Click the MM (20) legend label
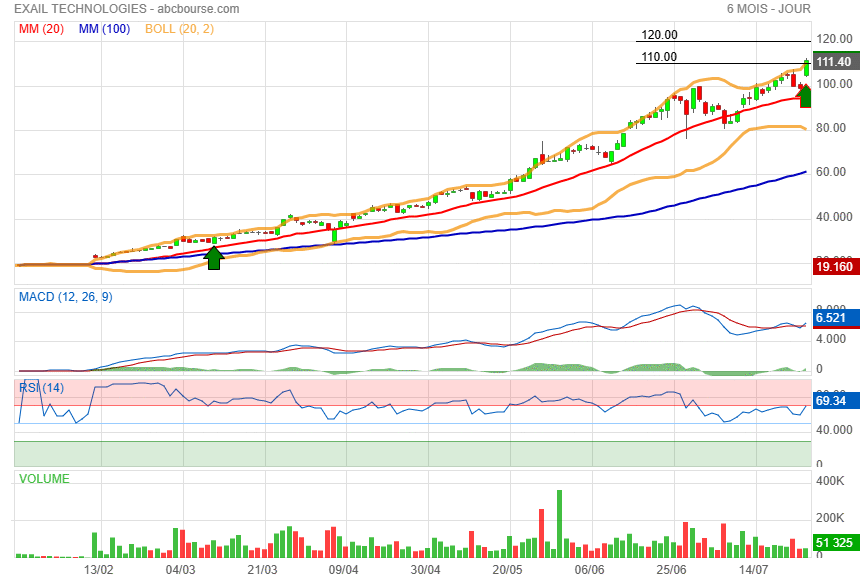This screenshot has width=860, height=580. (42, 29)
